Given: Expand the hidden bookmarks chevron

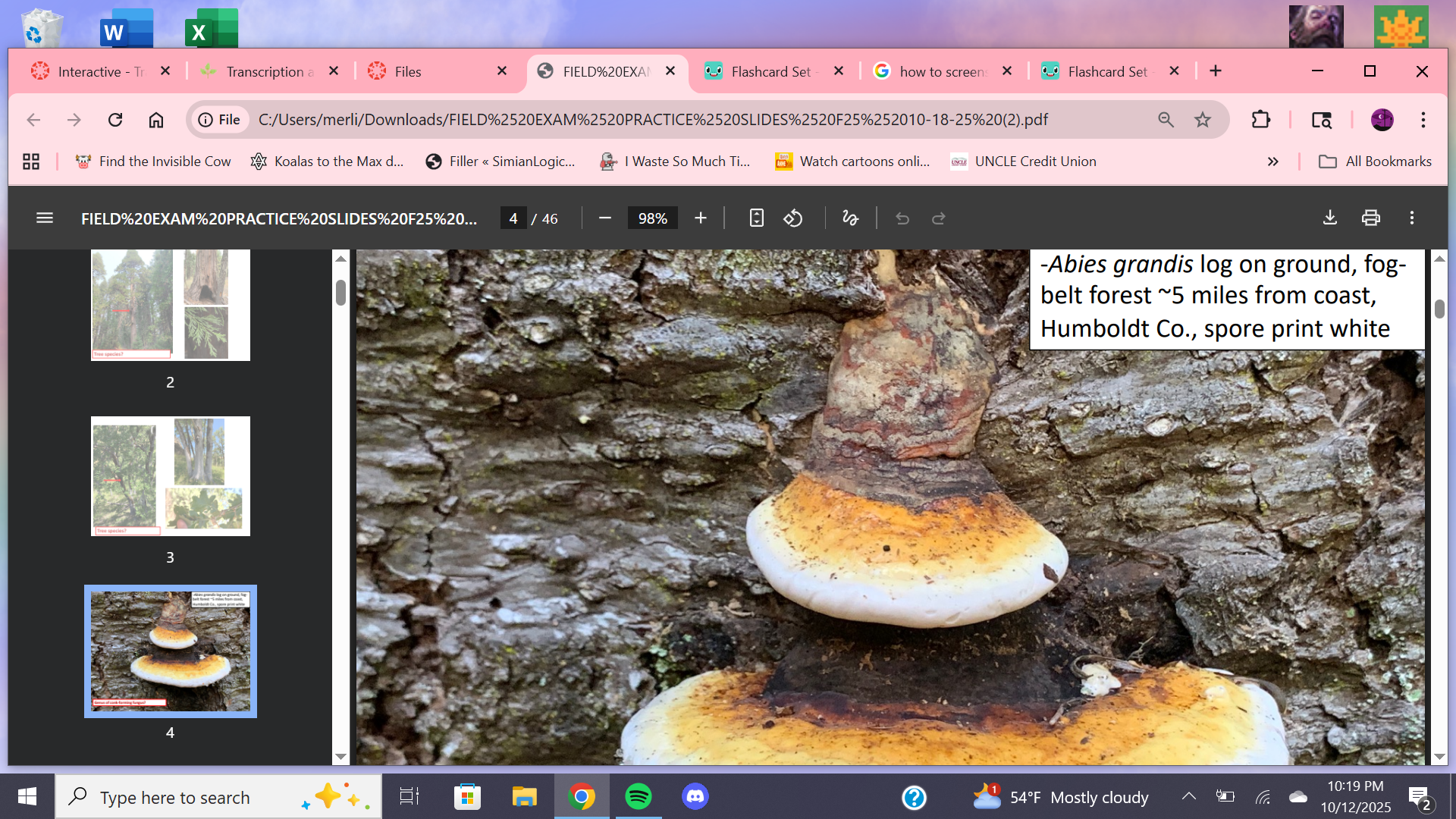Looking at the screenshot, I should click(1272, 162).
